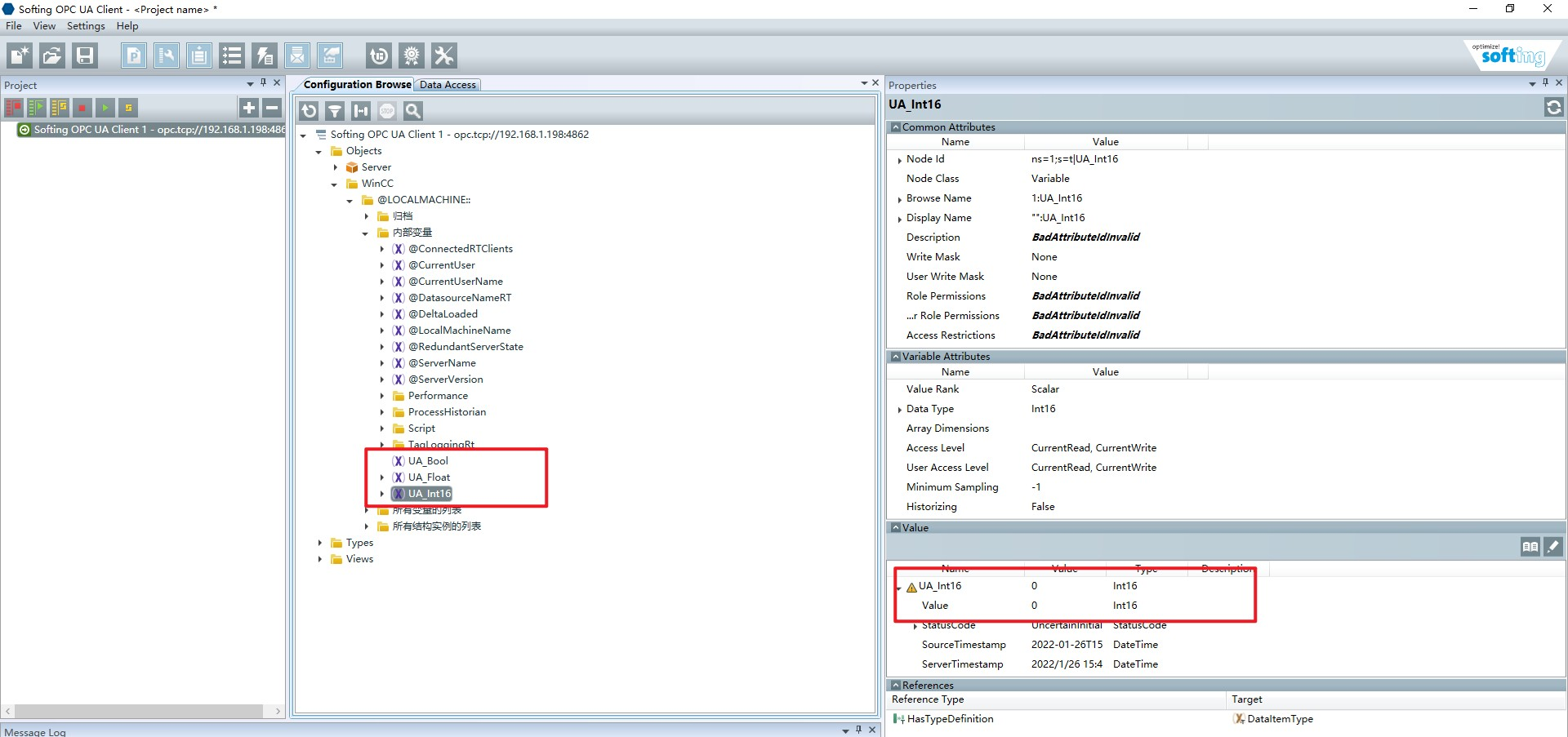Expand the 归档 folder
The image size is (1568, 737).
click(366, 216)
